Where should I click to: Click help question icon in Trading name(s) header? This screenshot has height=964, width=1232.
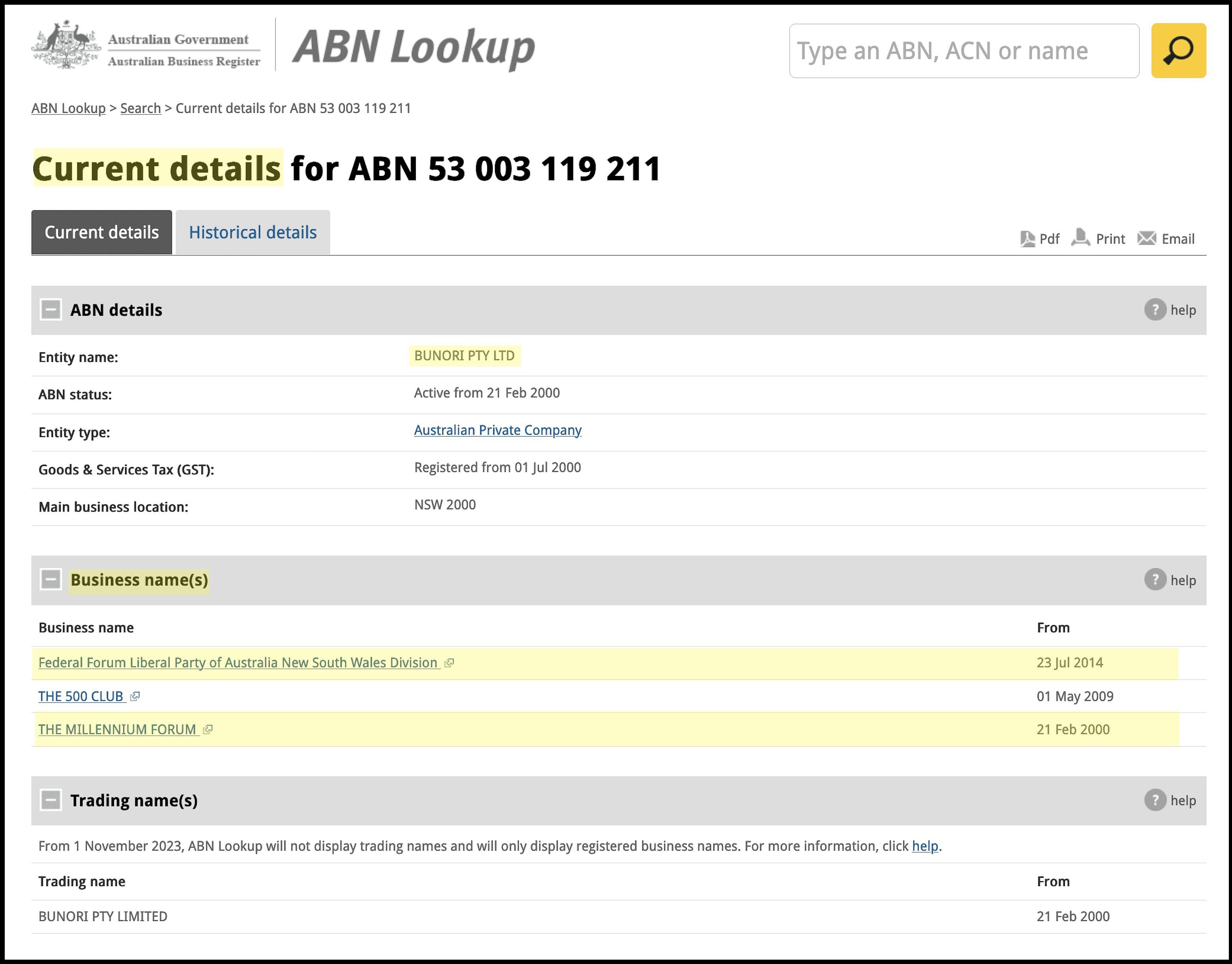tap(1155, 800)
